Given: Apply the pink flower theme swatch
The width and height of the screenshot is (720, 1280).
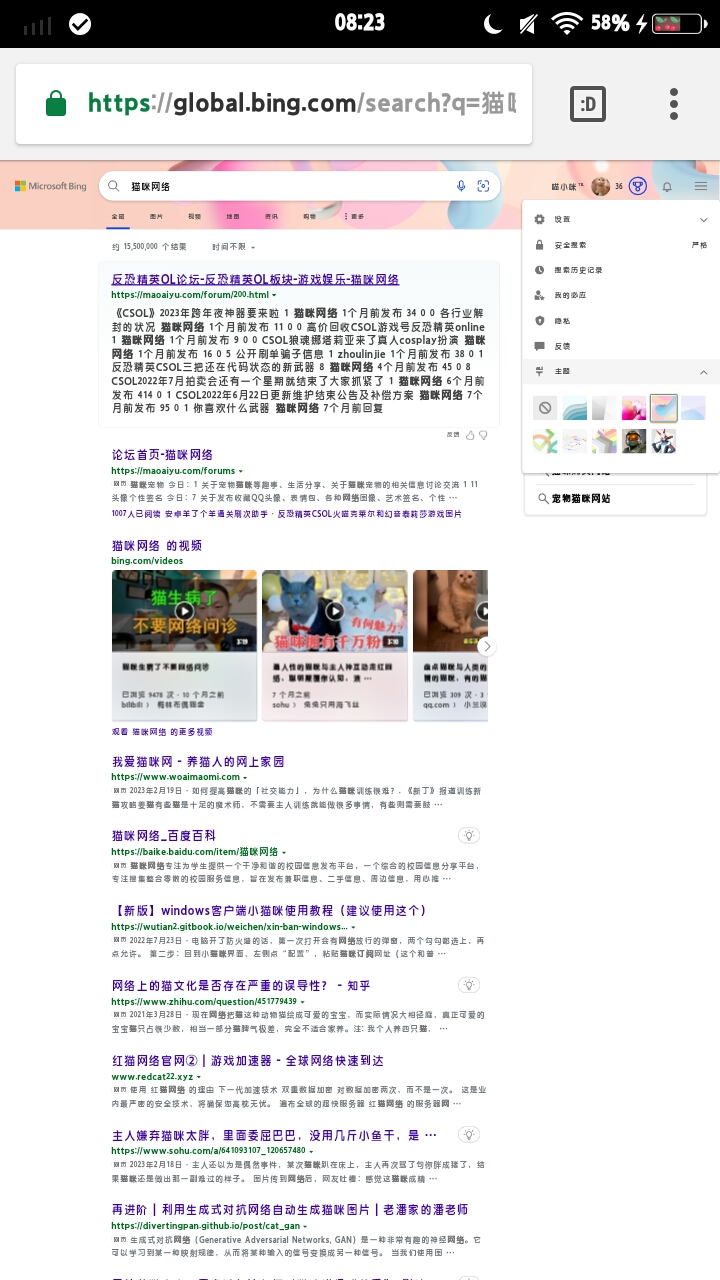Looking at the screenshot, I should coord(634,408).
